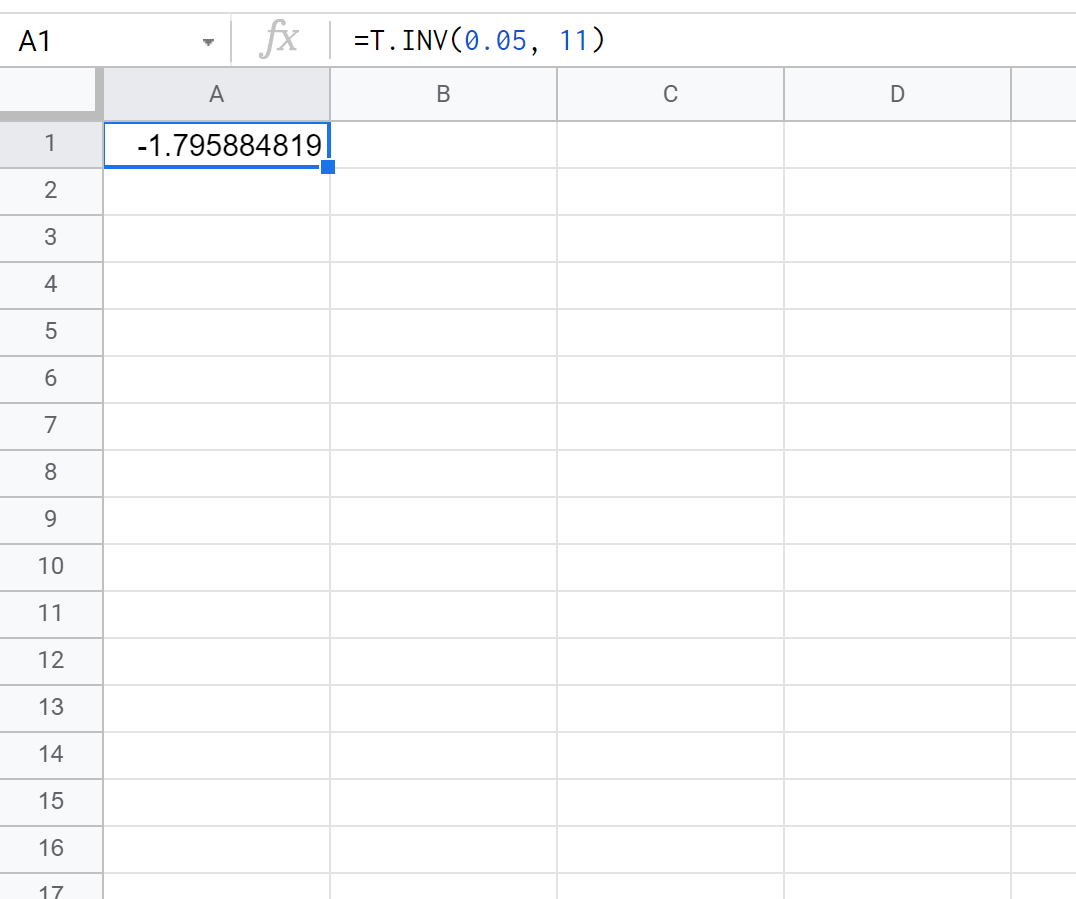
Task: Click the fx function icon
Action: (x=281, y=40)
